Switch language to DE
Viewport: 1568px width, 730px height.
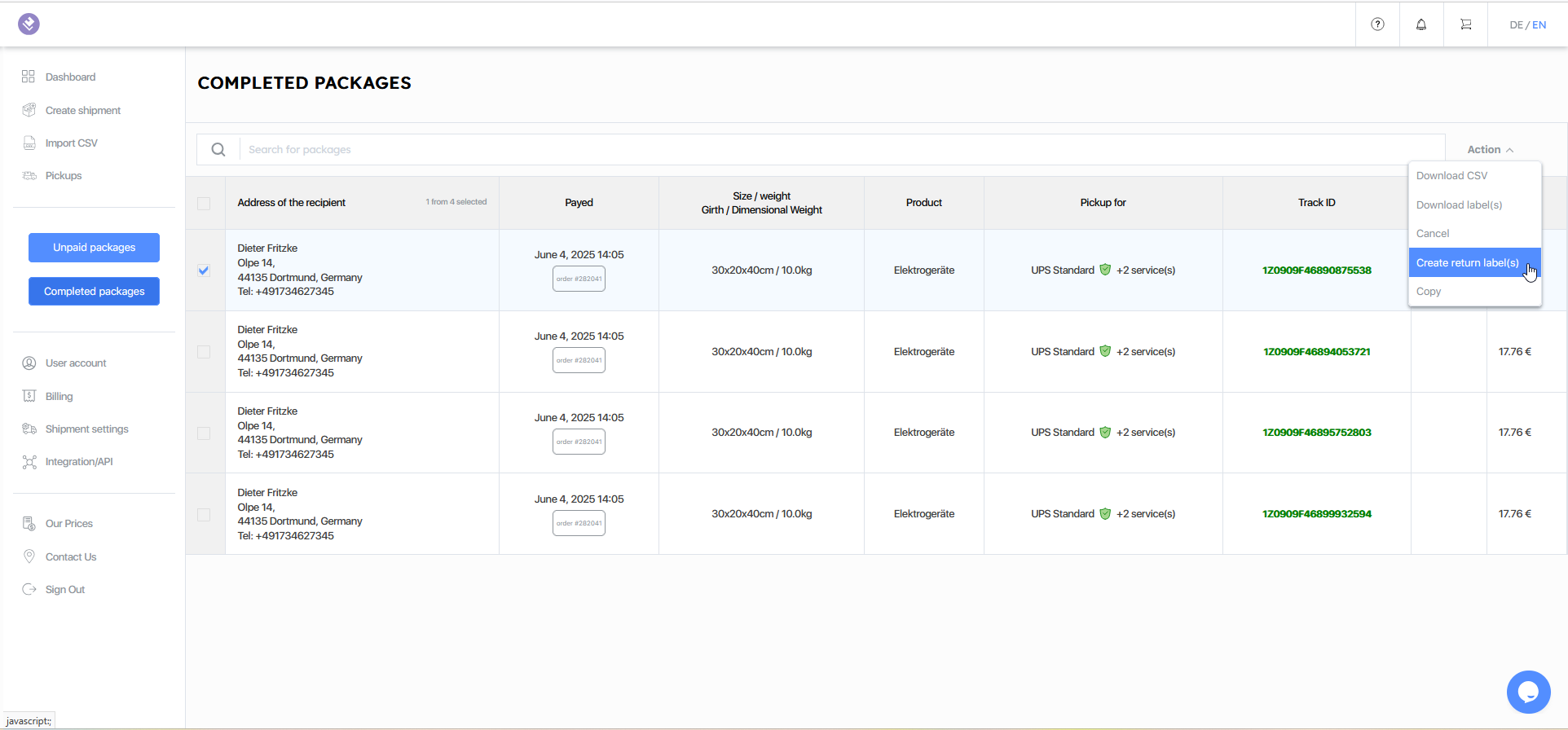click(x=1516, y=25)
